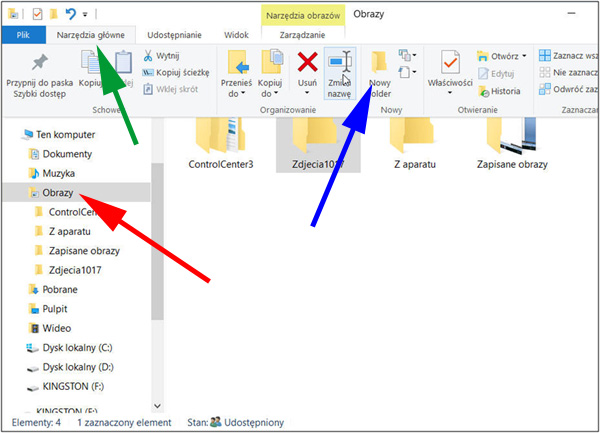Image resolution: width=600 pixels, height=433 pixels.
Task: Open Quick Access Toolbar customize dropdown
Action: click(x=85, y=15)
